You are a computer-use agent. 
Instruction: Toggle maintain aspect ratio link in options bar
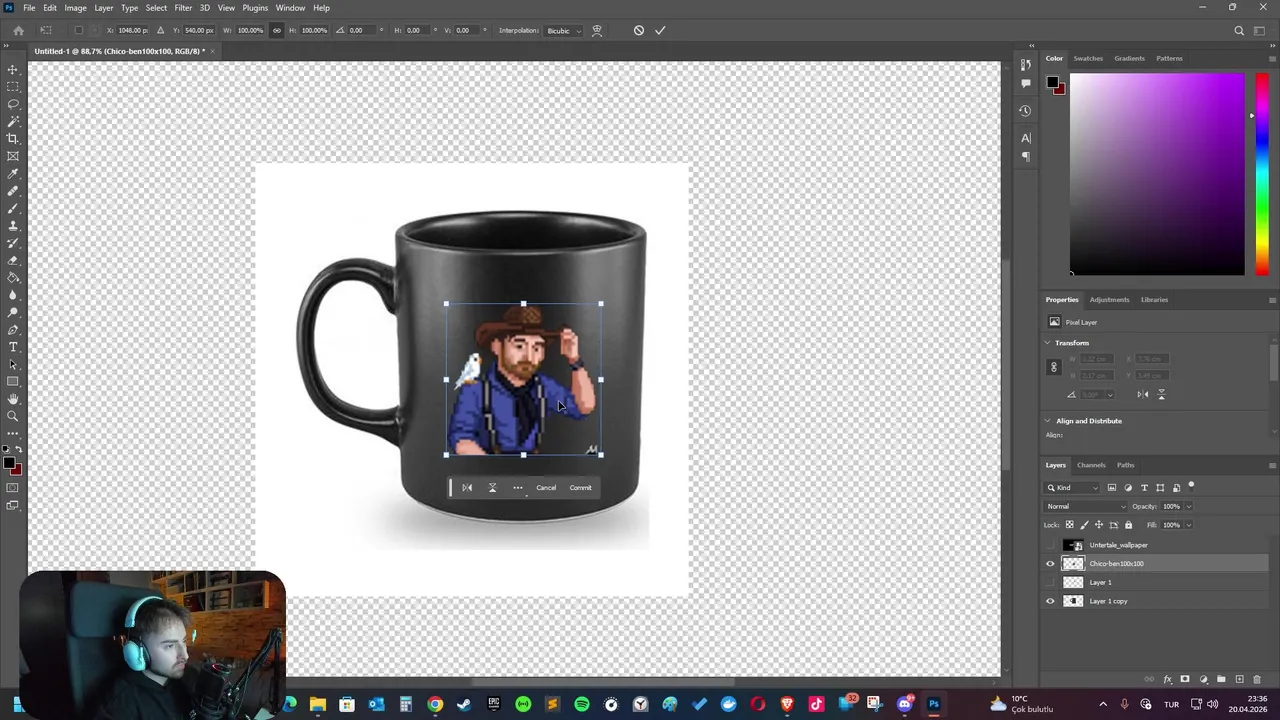277,30
